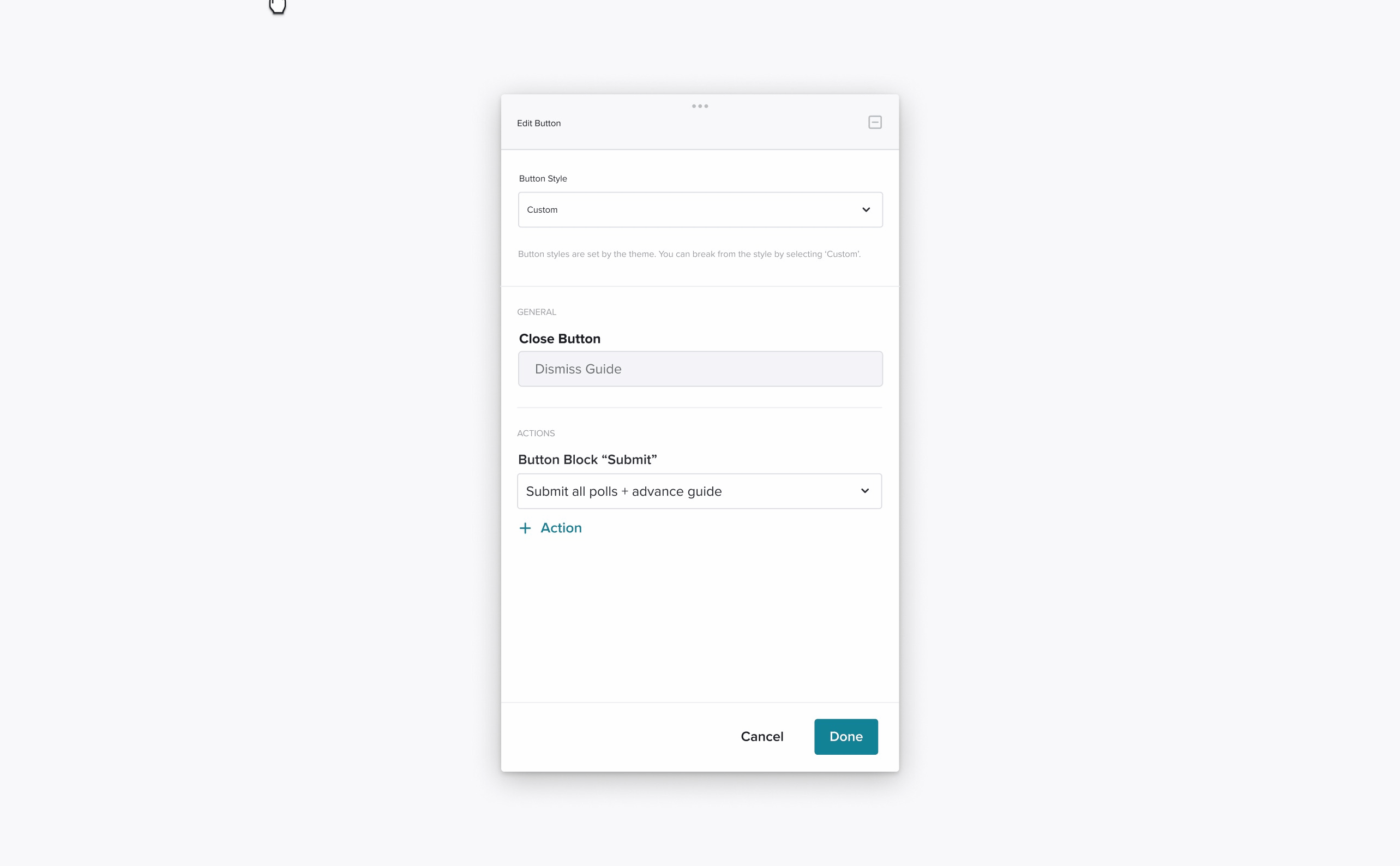
Task: Collapse the Edit Button panel with the minus icon
Action: click(x=875, y=122)
